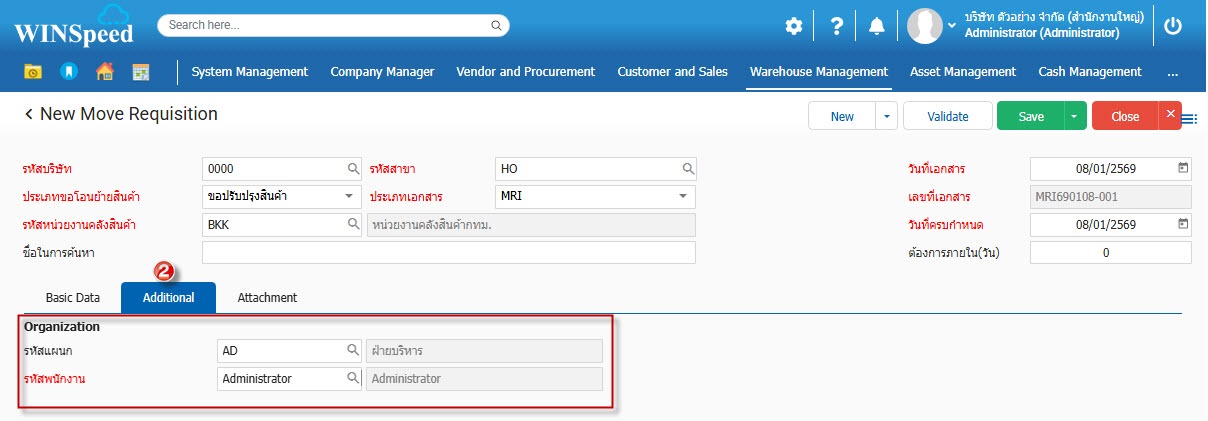Screen dimensions: 1208x421
Task: Click lookup icon in รหัสพนักงาน field
Action: (x=353, y=379)
